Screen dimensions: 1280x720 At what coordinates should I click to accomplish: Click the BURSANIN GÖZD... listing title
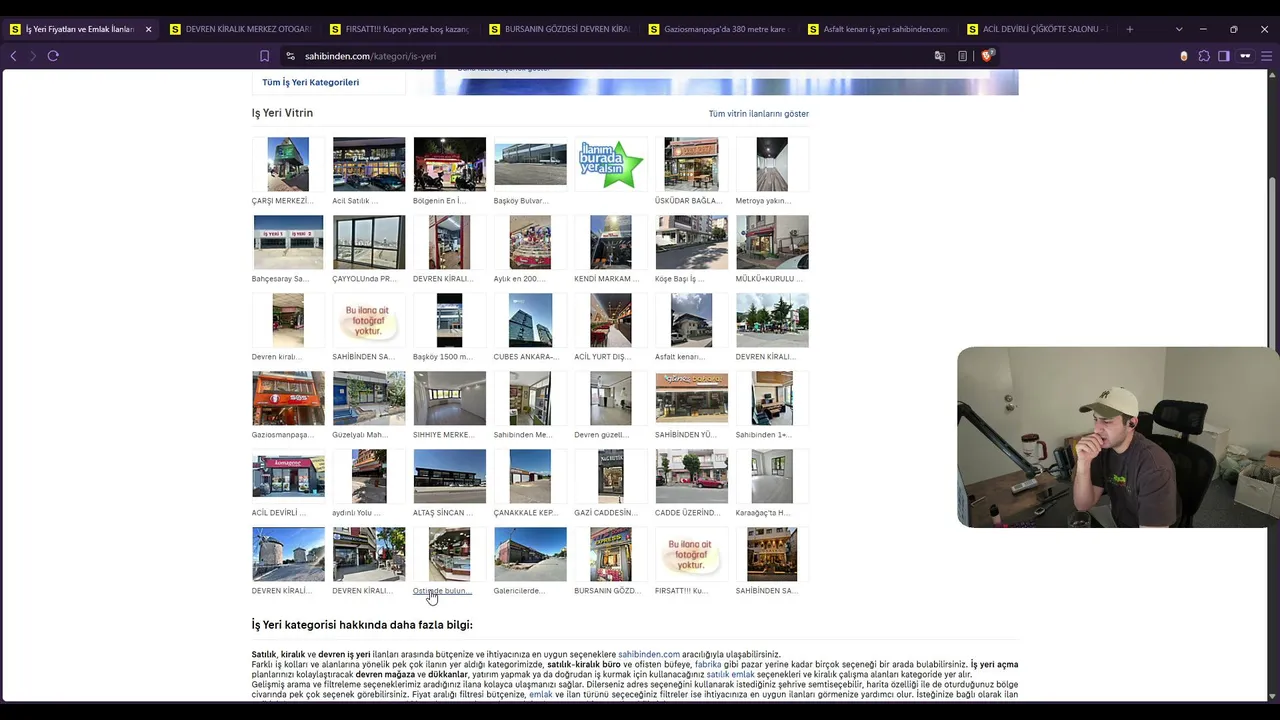coord(608,591)
